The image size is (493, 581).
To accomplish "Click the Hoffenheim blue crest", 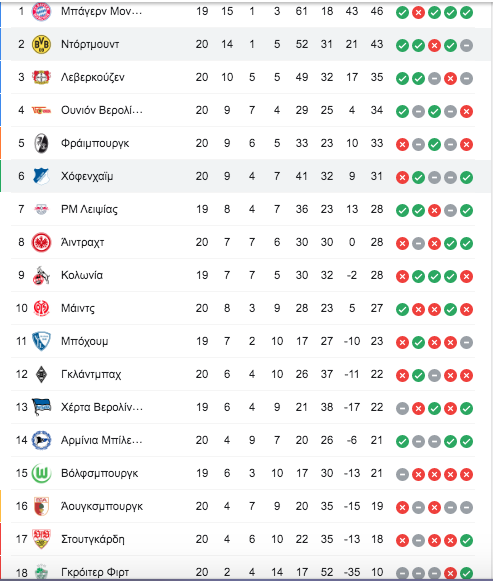I will (41, 176).
